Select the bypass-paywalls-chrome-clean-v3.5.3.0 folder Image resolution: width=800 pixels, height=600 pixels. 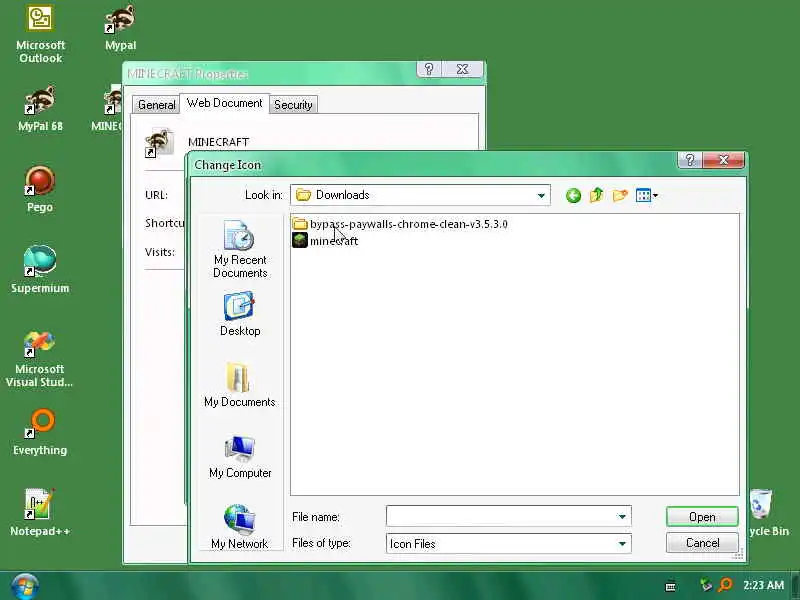pos(400,224)
